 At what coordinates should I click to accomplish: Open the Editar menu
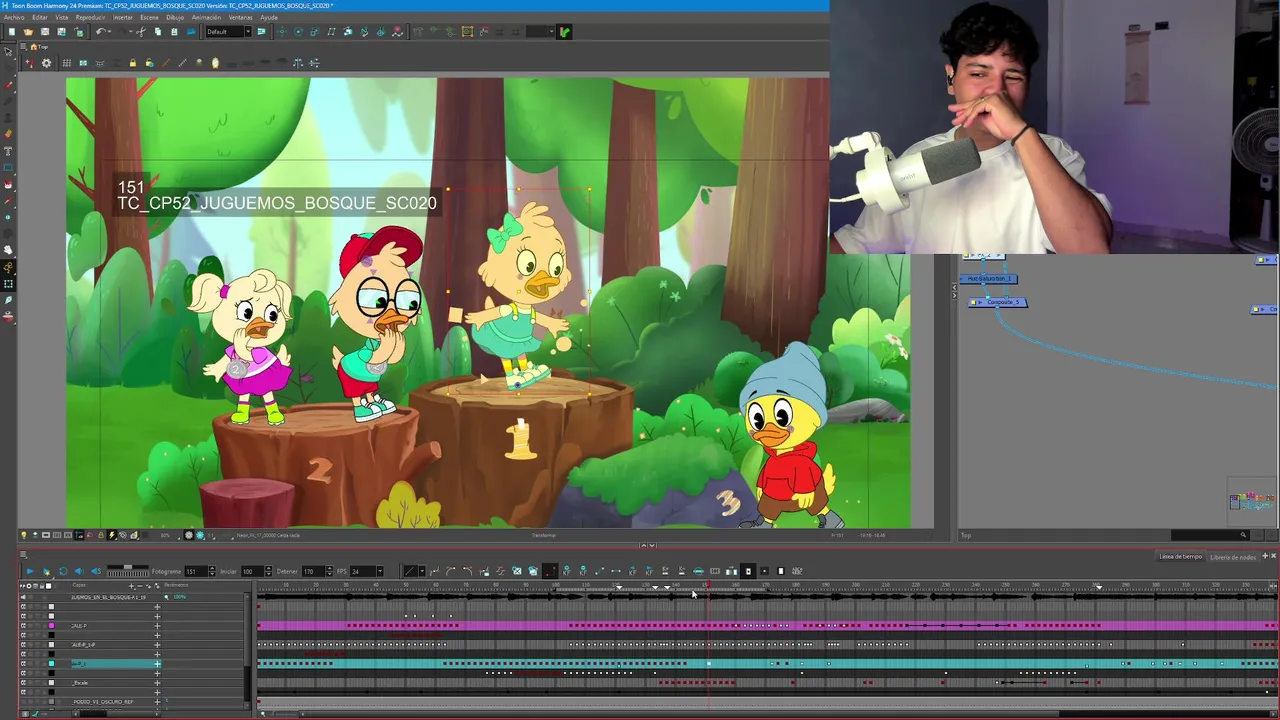(40, 17)
